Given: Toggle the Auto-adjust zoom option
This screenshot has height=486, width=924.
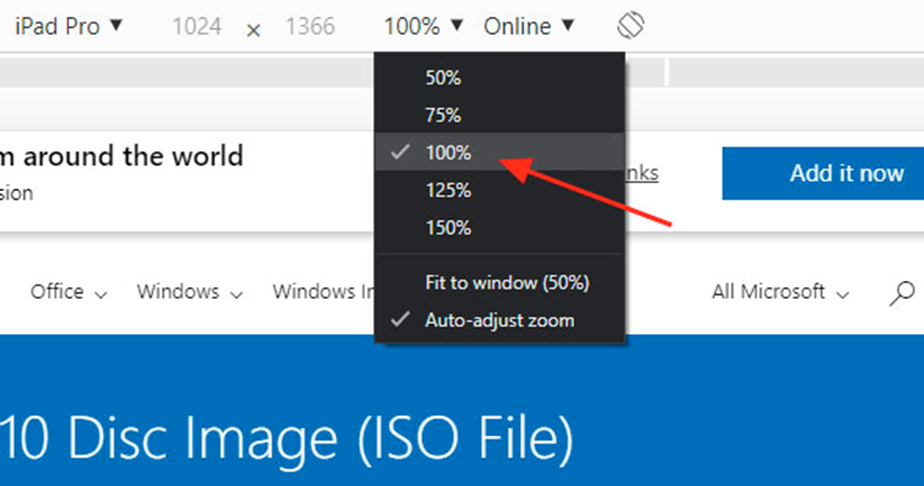Looking at the screenshot, I should [499, 321].
